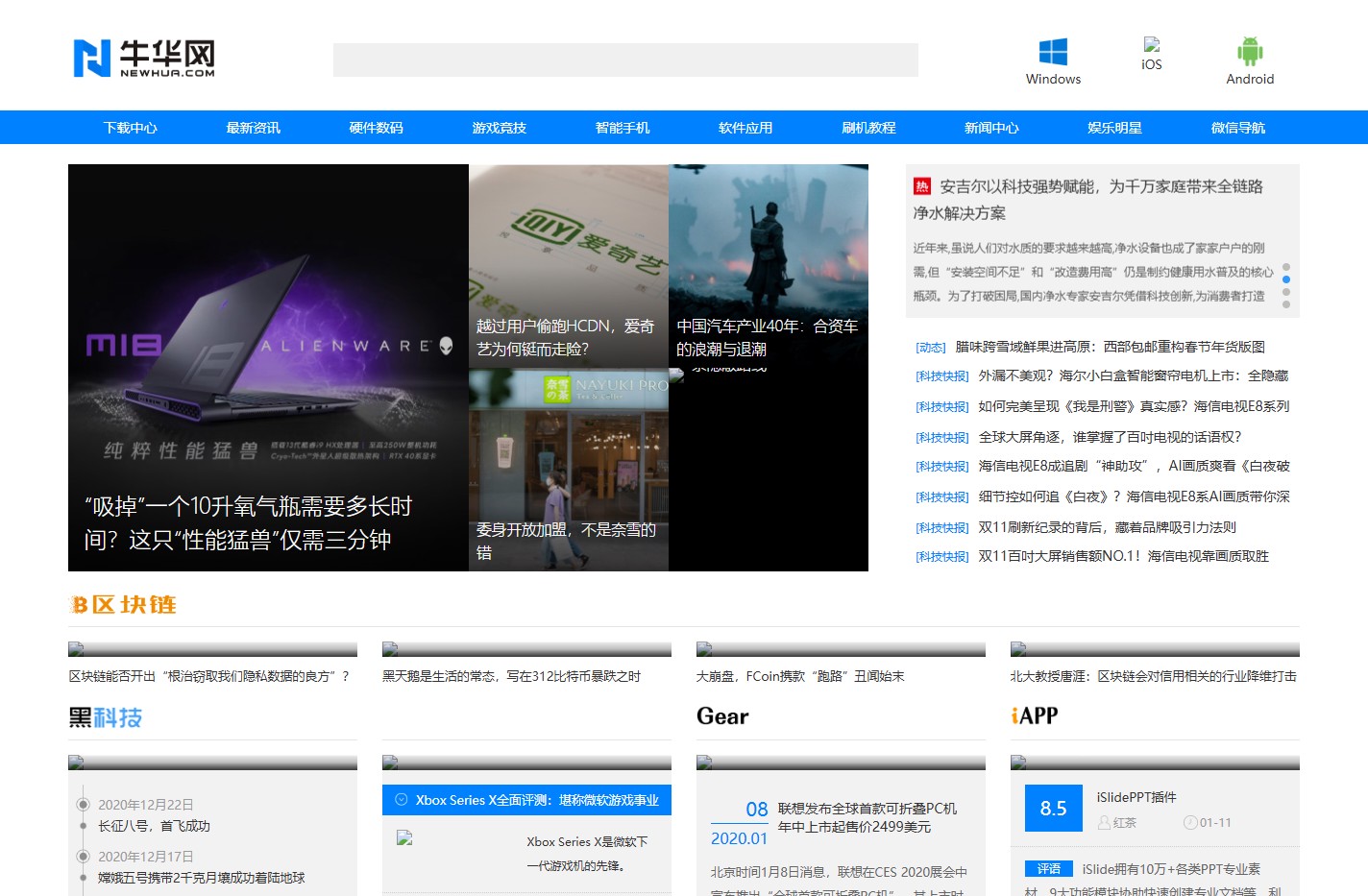The height and width of the screenshot is (896, 1368).
Task: Open article 北大教授唐涯：区块链
Action: [1154, 676]
